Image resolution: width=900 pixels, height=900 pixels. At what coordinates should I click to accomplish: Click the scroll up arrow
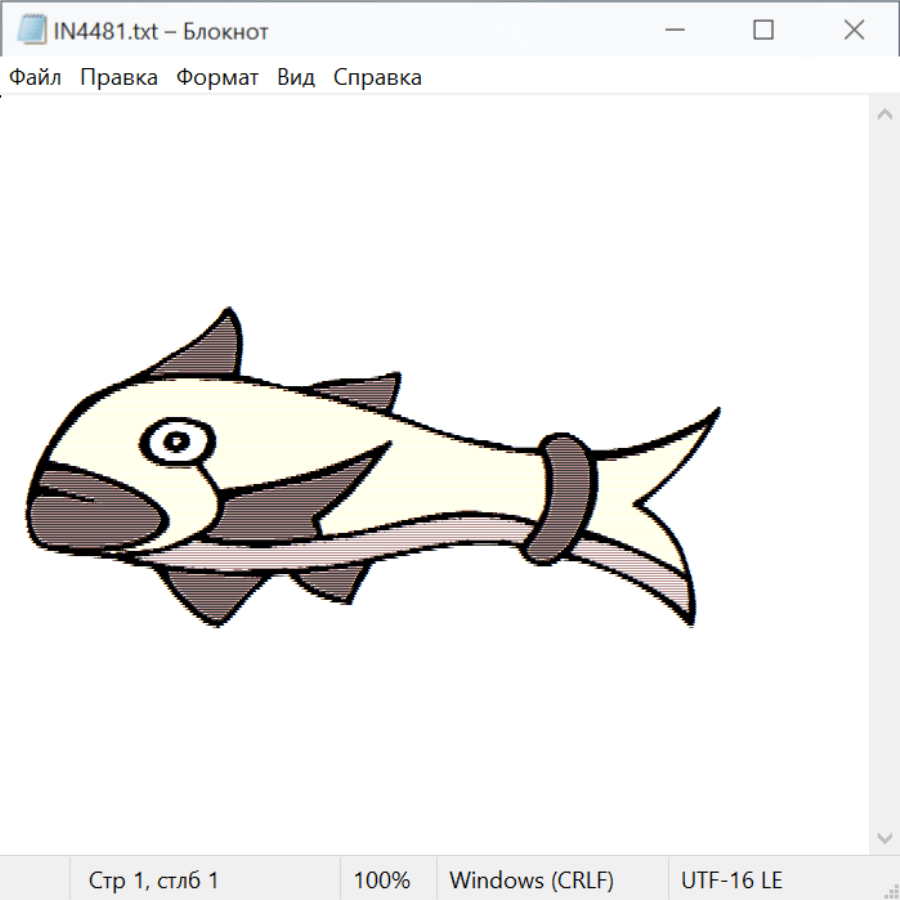[x=884, y=115]
